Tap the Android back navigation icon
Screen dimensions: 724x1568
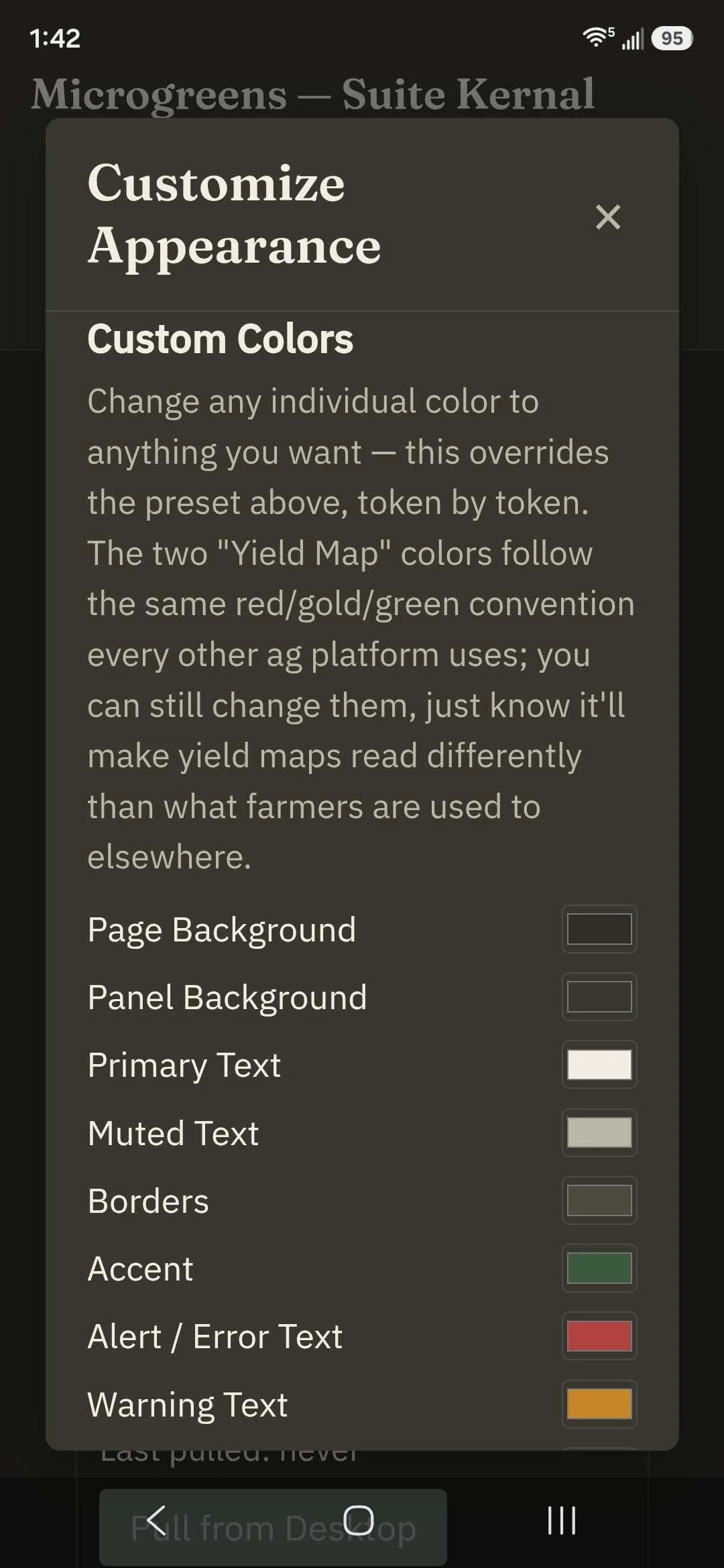coord(156,1520)
